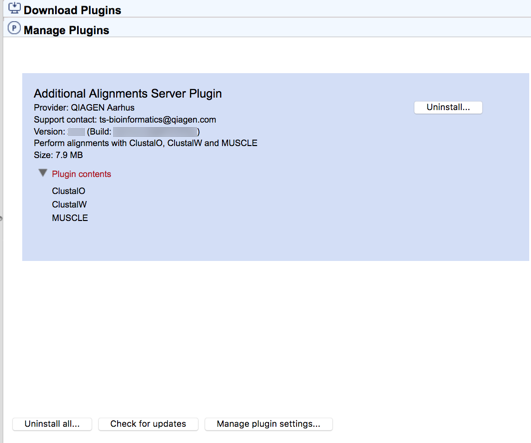Collapse the Plugin contents disclosure triangle
This screenshot has width=531, height=443.
pos(43,173)
